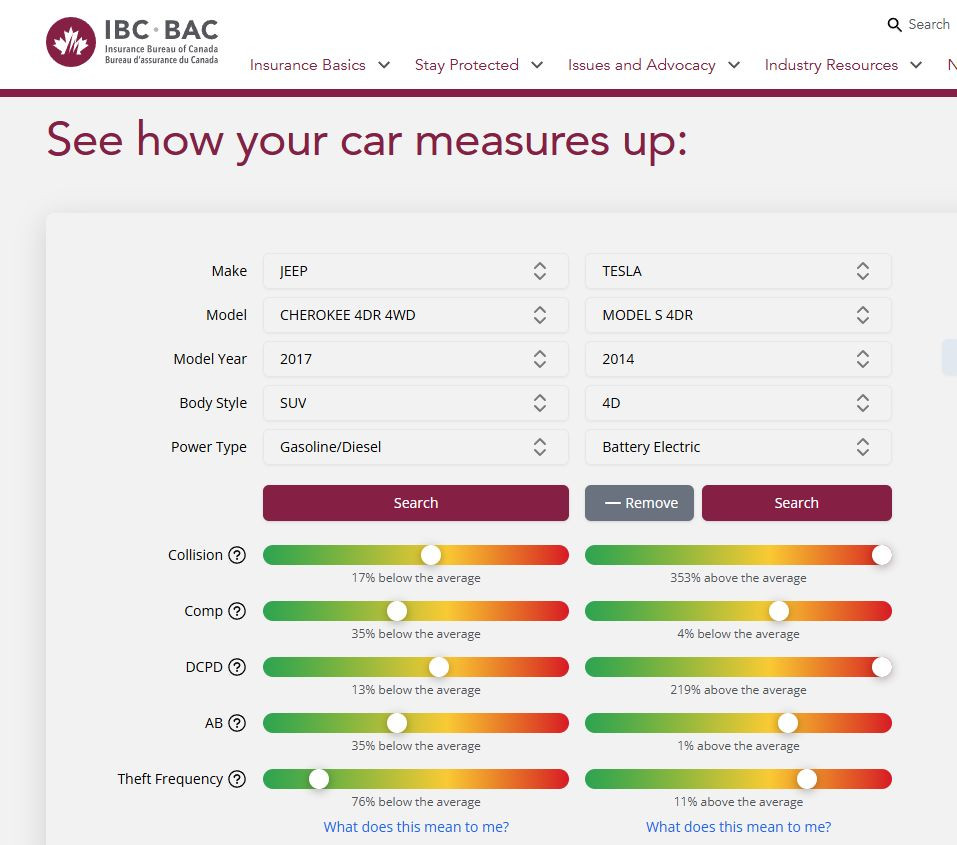
Task: Click the '76% below the average' text
Action: click(x=416, y=802)
